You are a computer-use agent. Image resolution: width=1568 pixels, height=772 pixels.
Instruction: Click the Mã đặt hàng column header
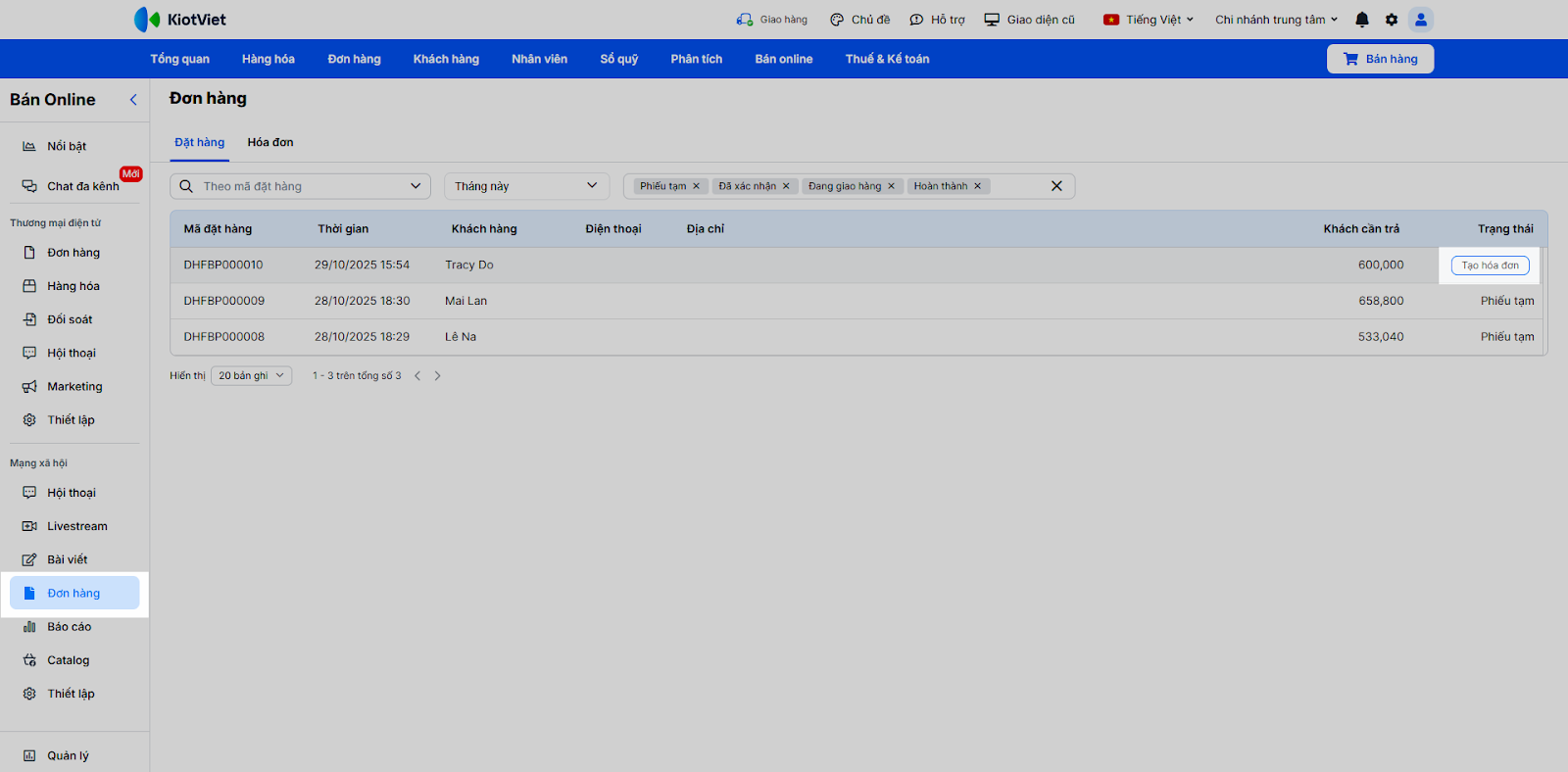(218, 229)
